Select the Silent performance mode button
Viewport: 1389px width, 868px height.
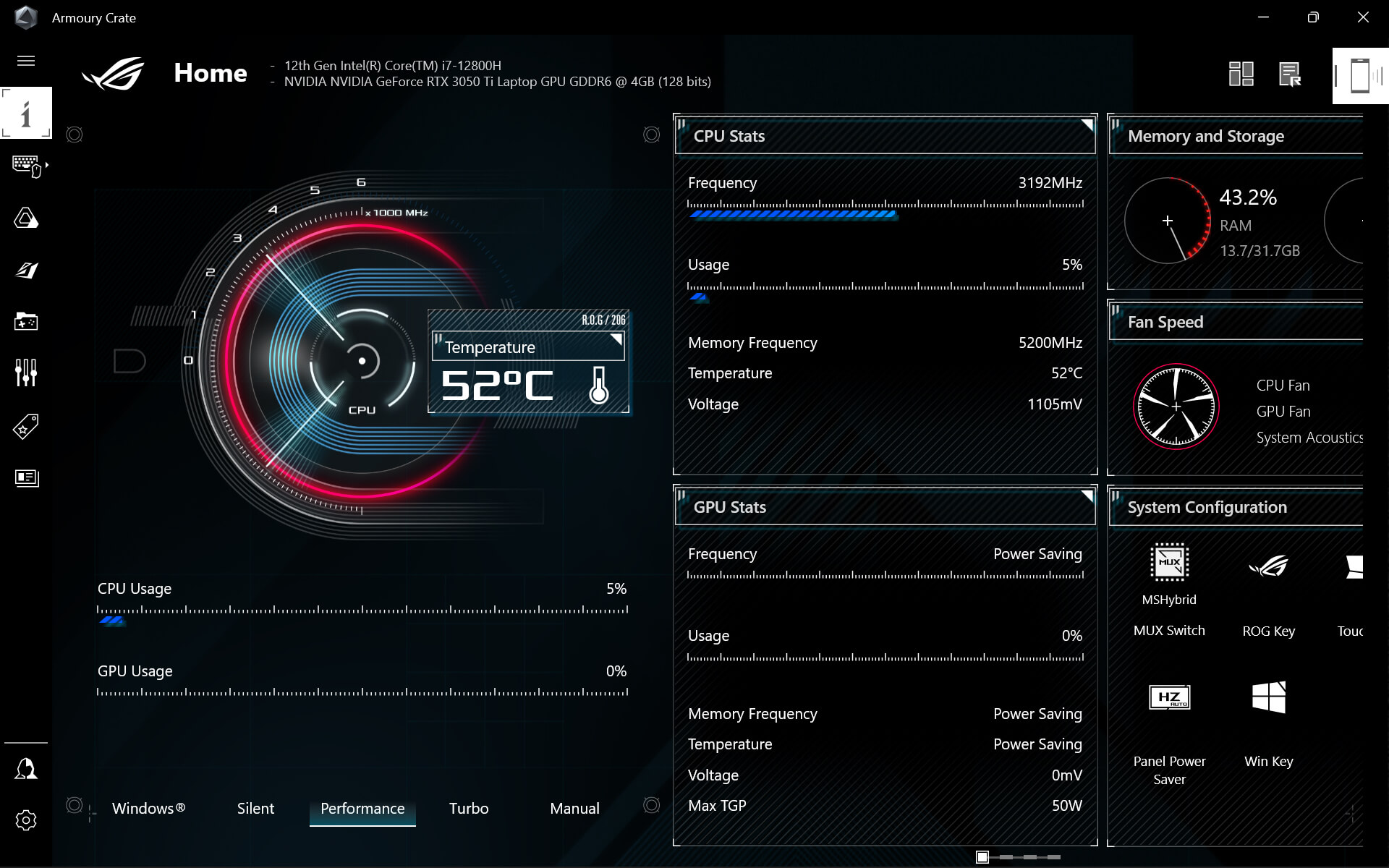tap(255, 808)
